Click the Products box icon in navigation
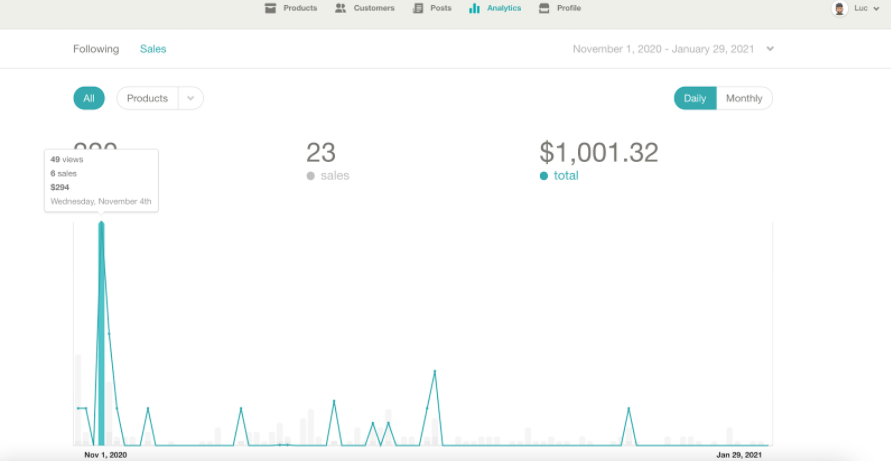Image resolution: width=891 pixels, height=461 pixels. (x=270, y=9)
